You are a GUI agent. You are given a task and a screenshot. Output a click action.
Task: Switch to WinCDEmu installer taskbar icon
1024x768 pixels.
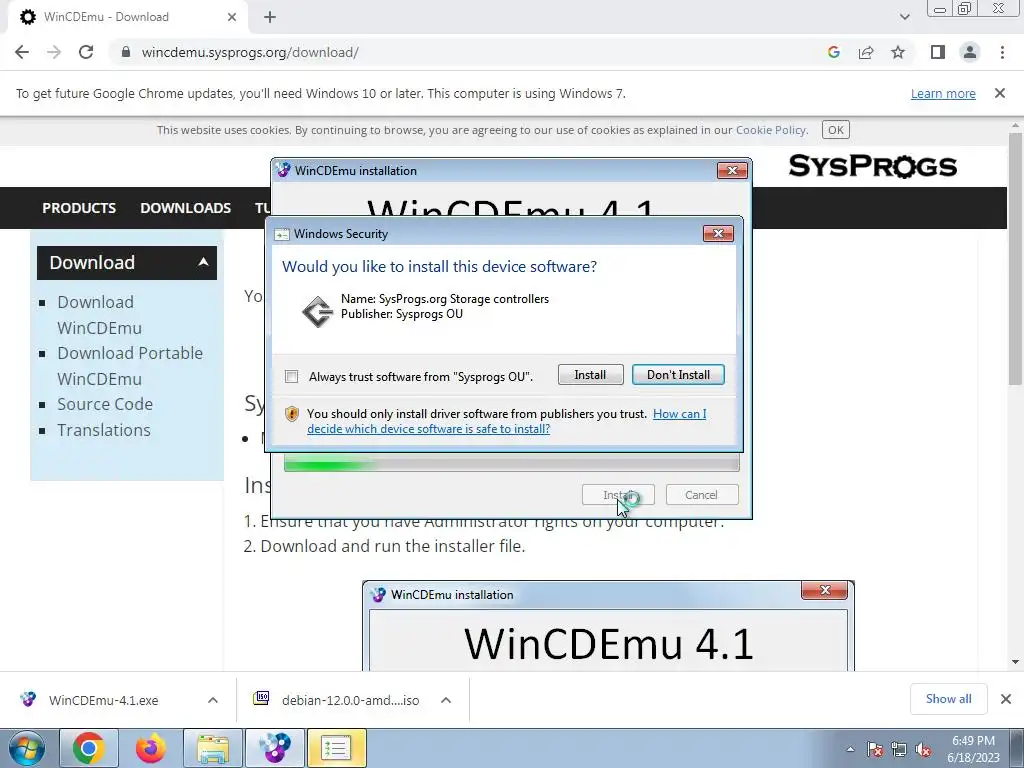[275, 748]
